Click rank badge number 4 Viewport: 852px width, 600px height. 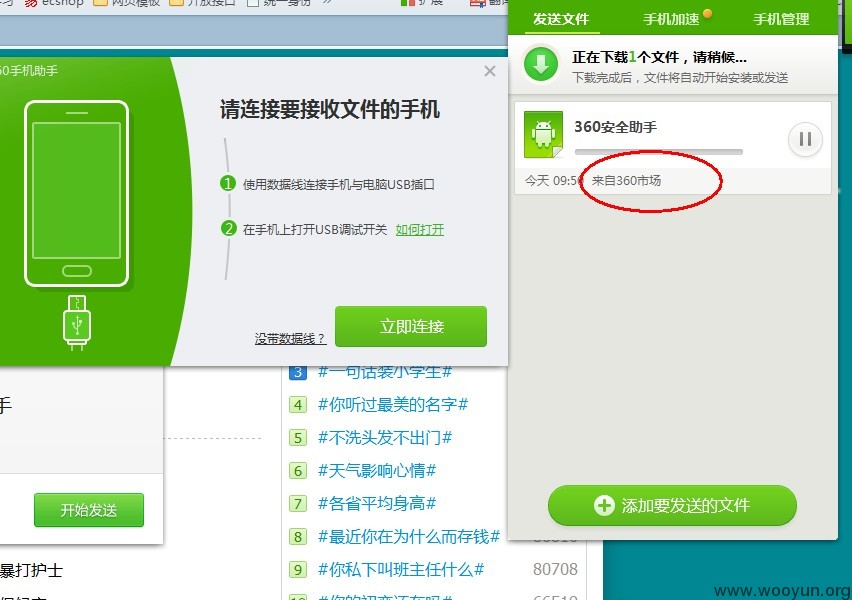(x=298, y=405)
